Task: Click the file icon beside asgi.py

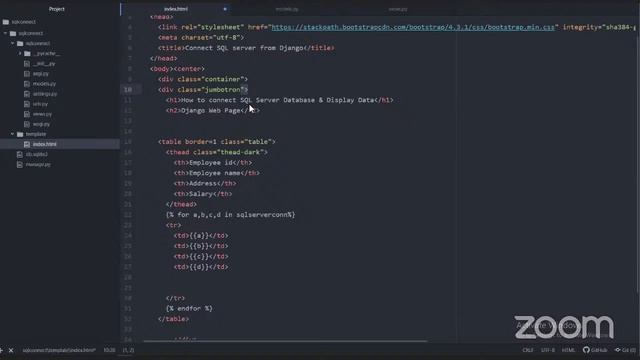Action: click(27, 74)
